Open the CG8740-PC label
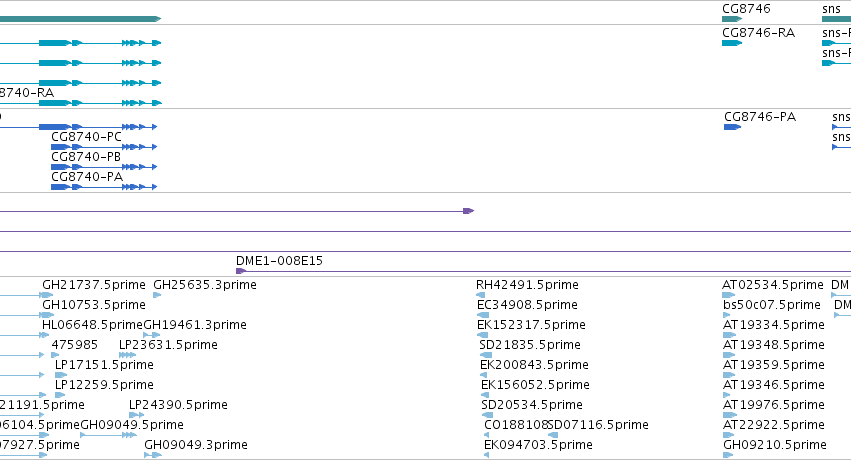The width and height of the screenshot is (851, 460). pyautogui.click(x=86, y=137)
